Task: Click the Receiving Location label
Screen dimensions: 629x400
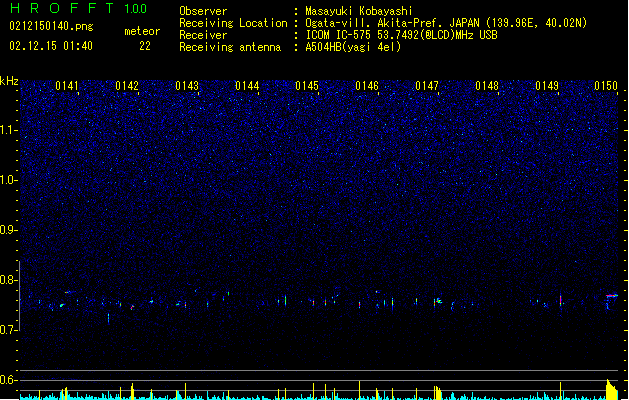Action: (x=233, y=23)
